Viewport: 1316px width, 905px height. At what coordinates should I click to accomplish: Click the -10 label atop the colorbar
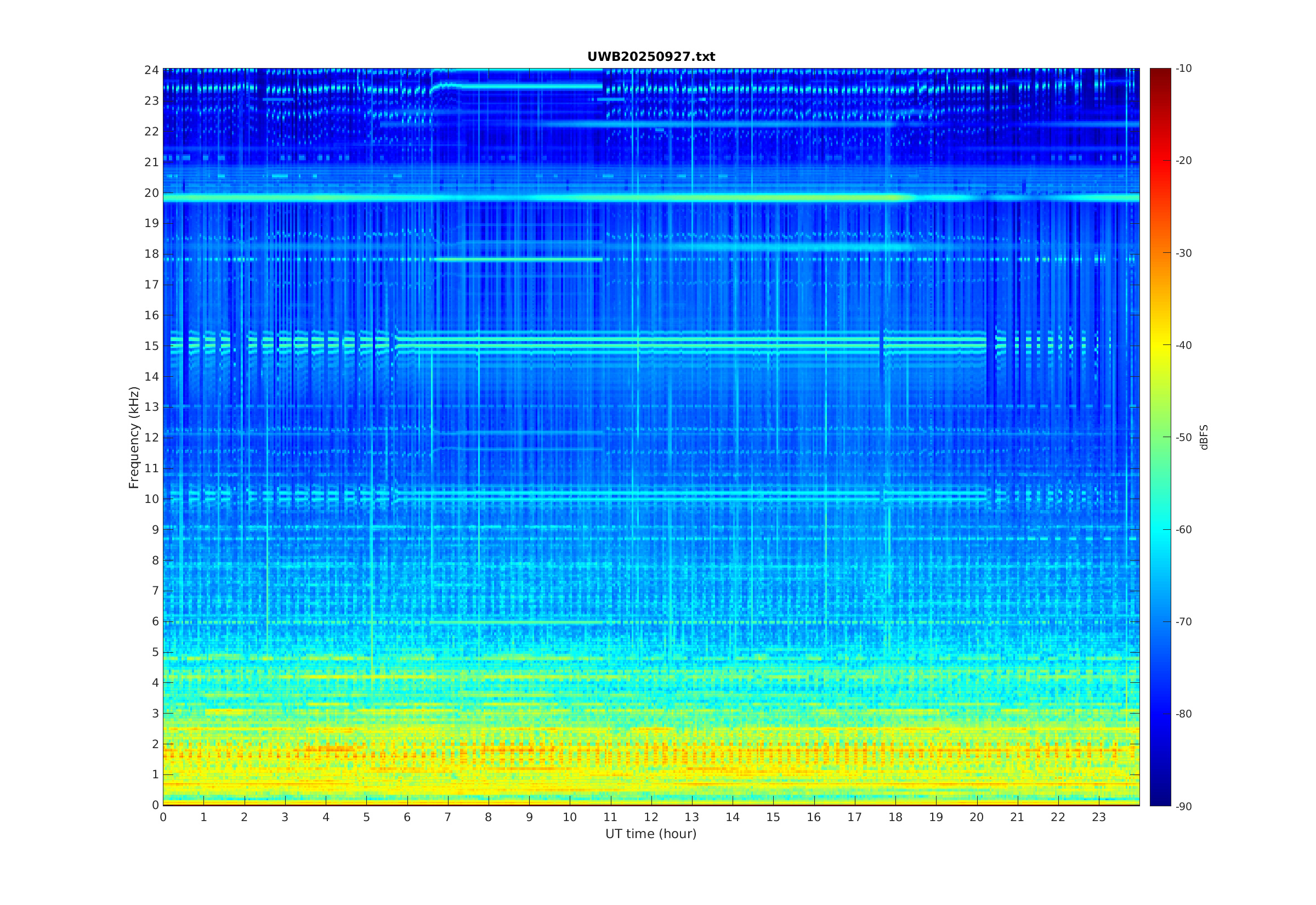[1183, 69]
